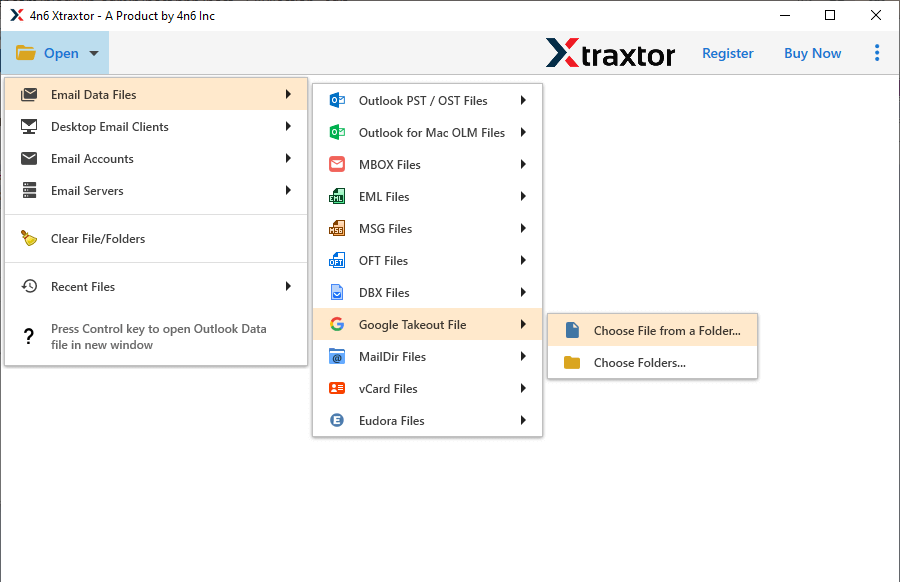
Task: Expand the Email Servers submenu arrow
Action: tap(289, 190)
